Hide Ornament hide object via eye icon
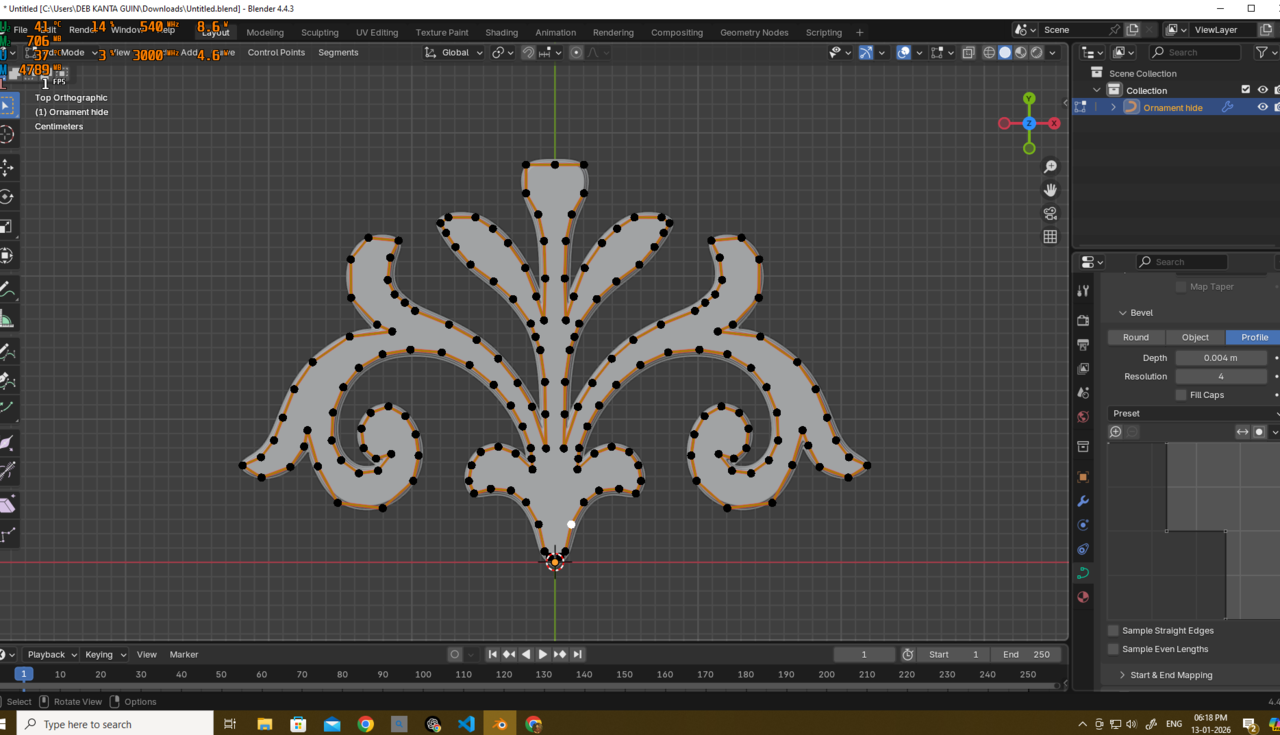 click(1262, 107)
